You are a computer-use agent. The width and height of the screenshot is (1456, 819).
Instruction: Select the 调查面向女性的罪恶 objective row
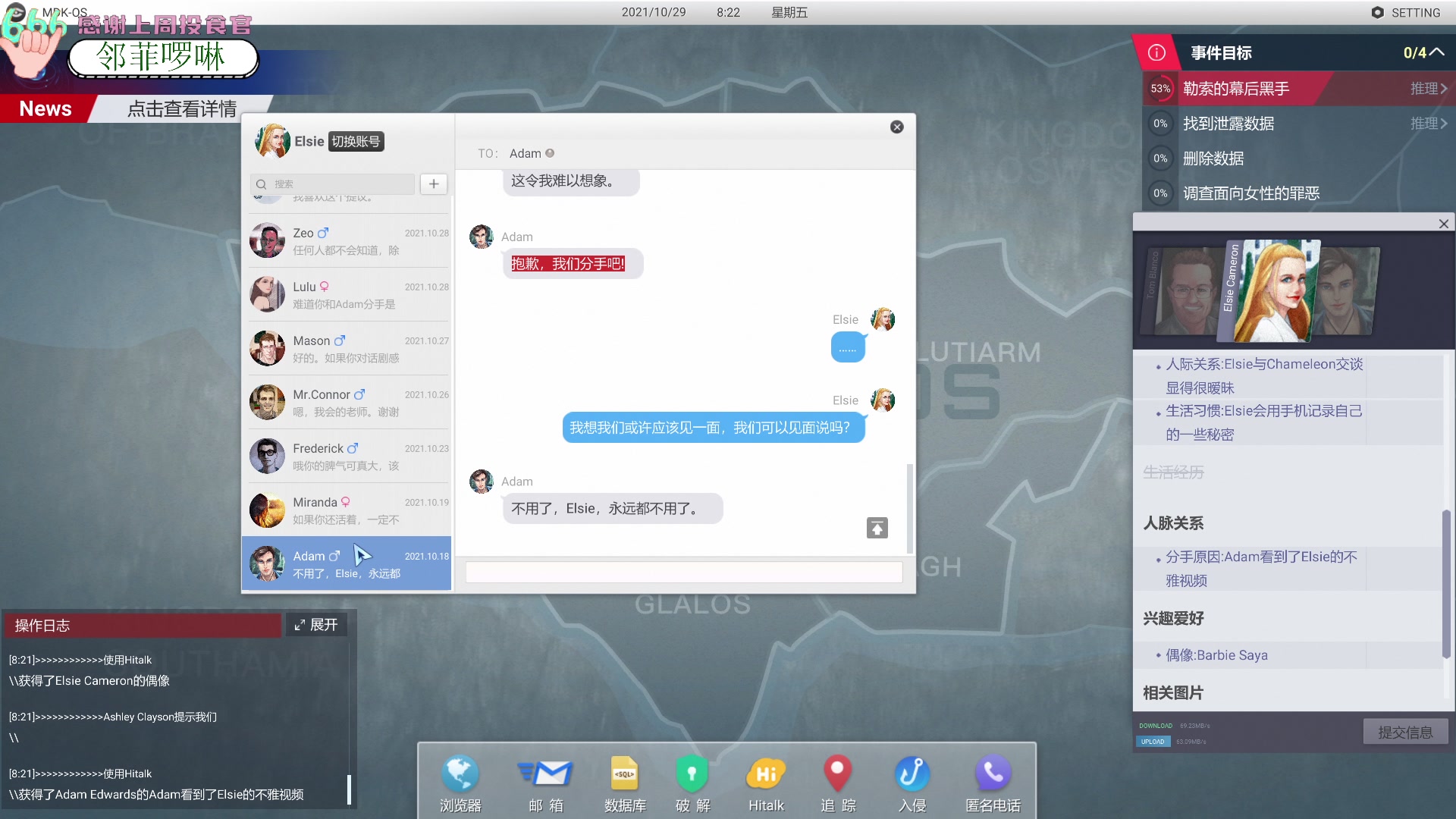(x=1298, y=193)
